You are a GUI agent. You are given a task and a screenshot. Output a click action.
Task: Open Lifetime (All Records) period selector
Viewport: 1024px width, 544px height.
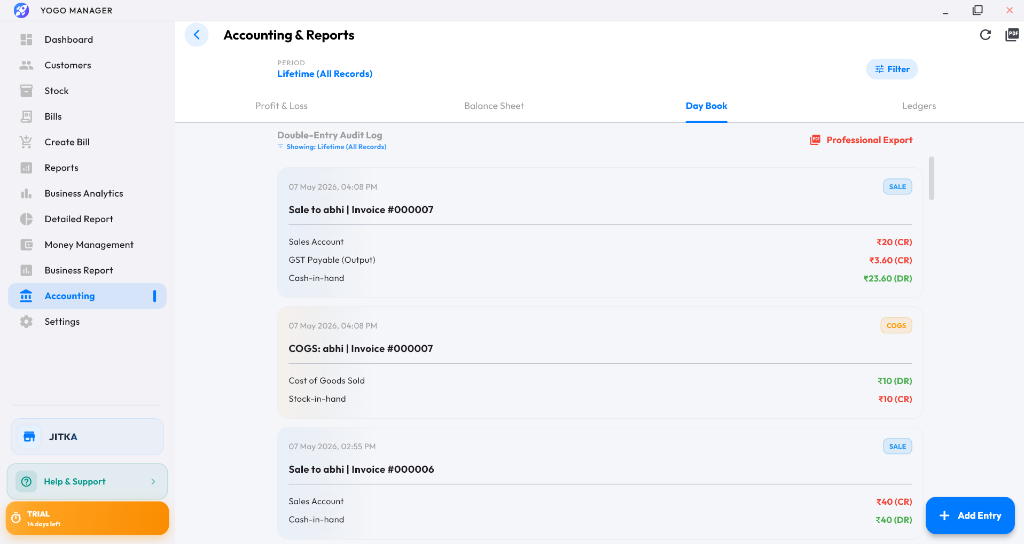(325, 74)
